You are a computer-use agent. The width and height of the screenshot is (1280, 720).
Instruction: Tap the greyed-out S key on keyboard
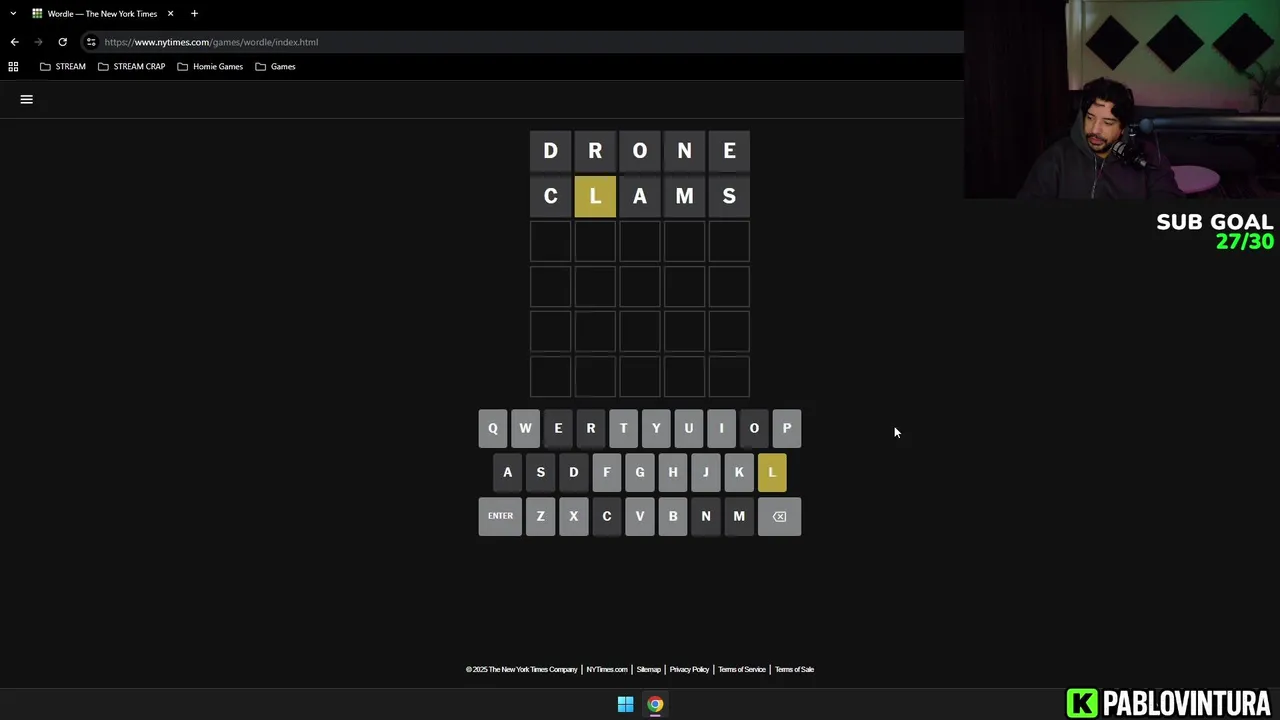[540, 472]
